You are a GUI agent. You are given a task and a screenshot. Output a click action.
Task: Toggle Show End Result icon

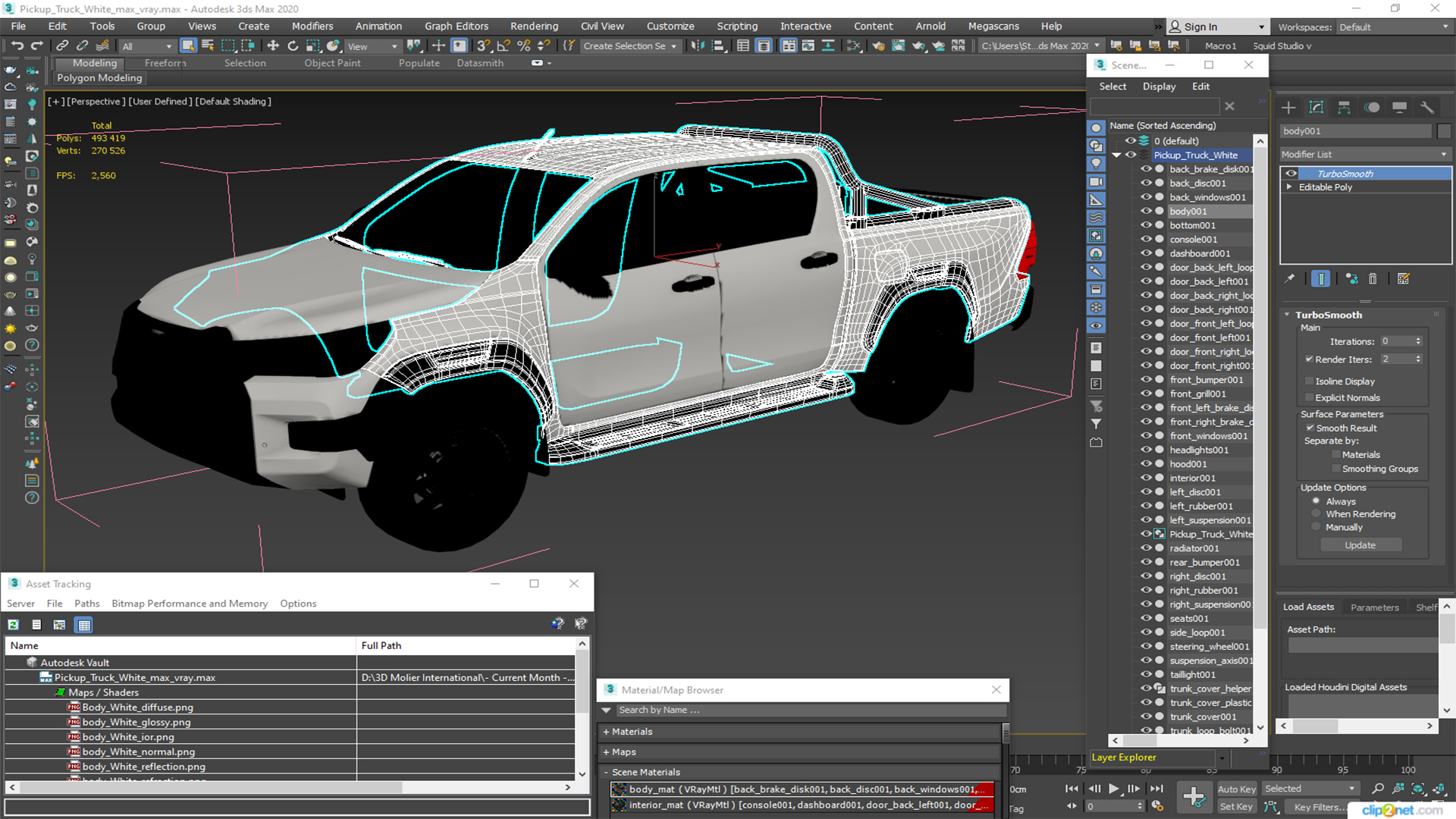[x=1320, y=279]
